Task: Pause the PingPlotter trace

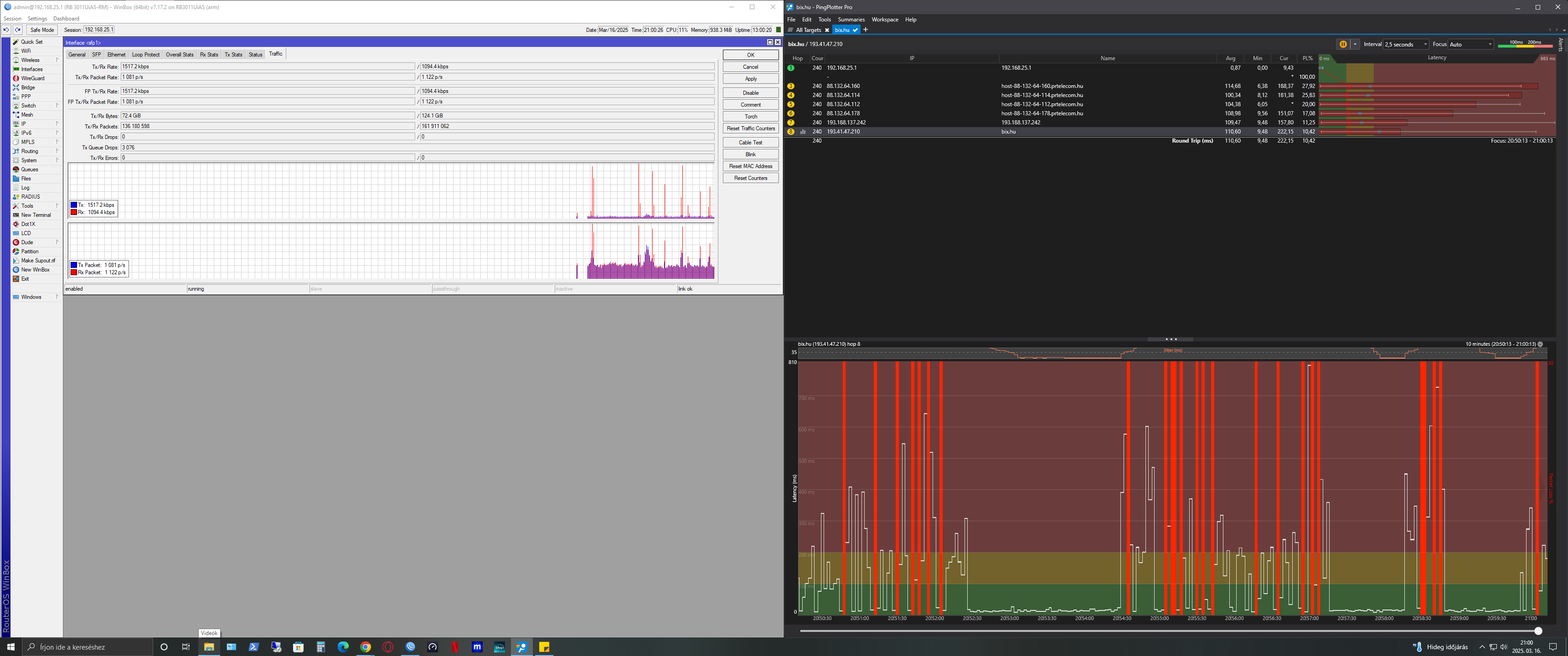Action: click(1343, 45)
